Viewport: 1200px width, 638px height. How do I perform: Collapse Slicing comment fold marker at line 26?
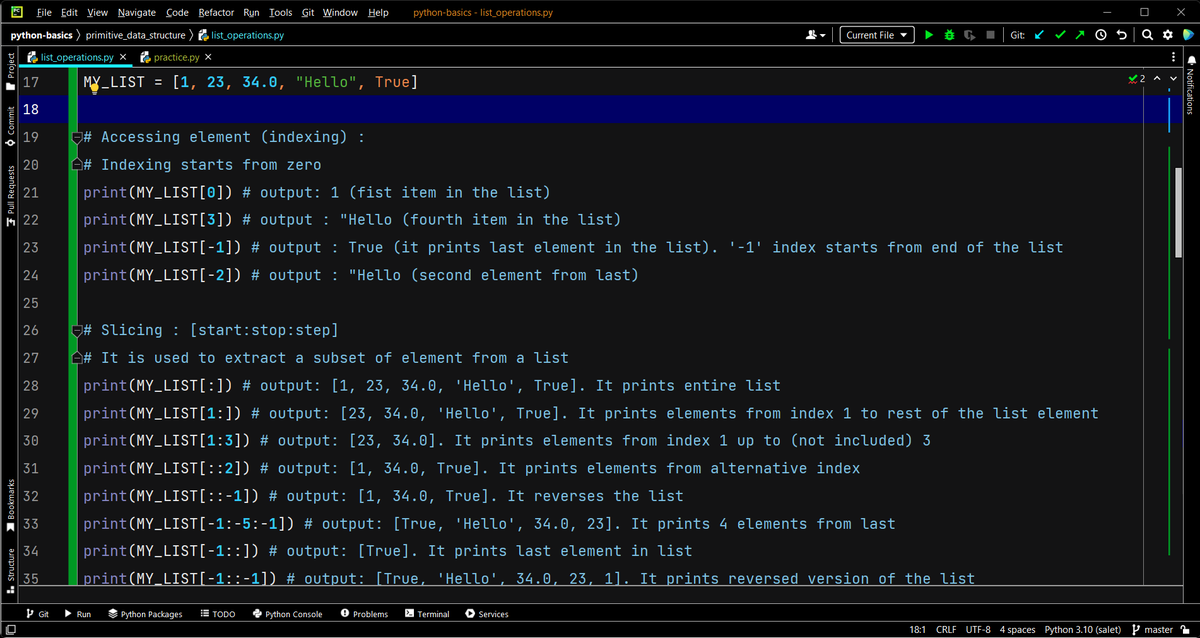point(76,330)
